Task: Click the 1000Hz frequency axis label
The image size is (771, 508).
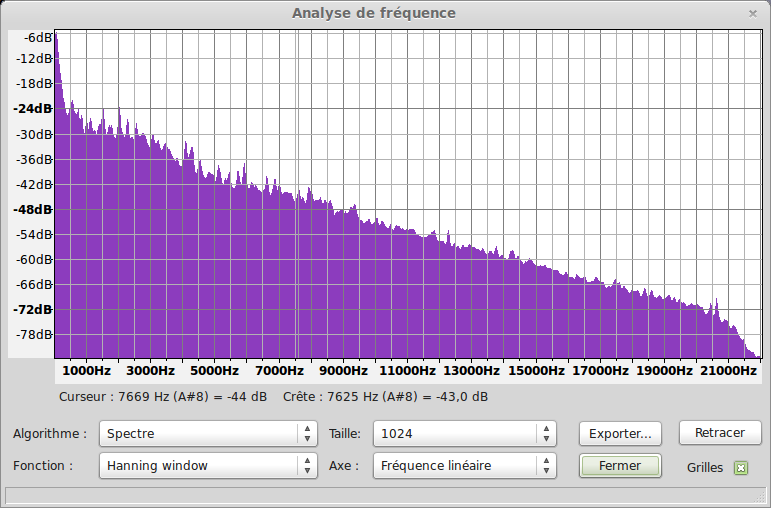Action: (87, 371)
